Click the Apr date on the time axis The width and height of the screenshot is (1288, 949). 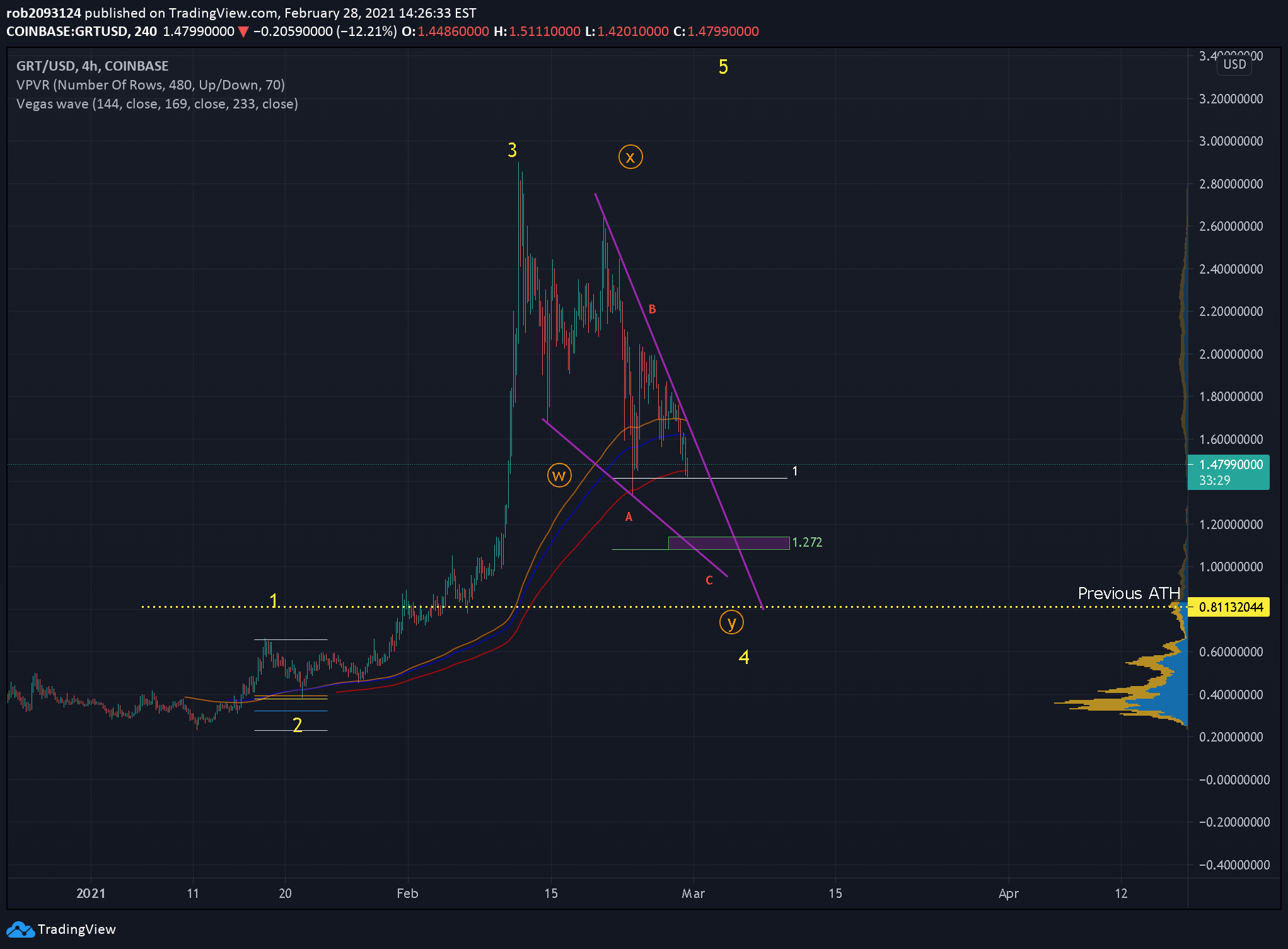[1009, 894]
